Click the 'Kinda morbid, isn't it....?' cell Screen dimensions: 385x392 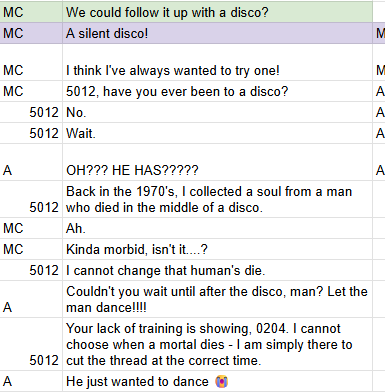pyautogui.click(x=217, y=249)
